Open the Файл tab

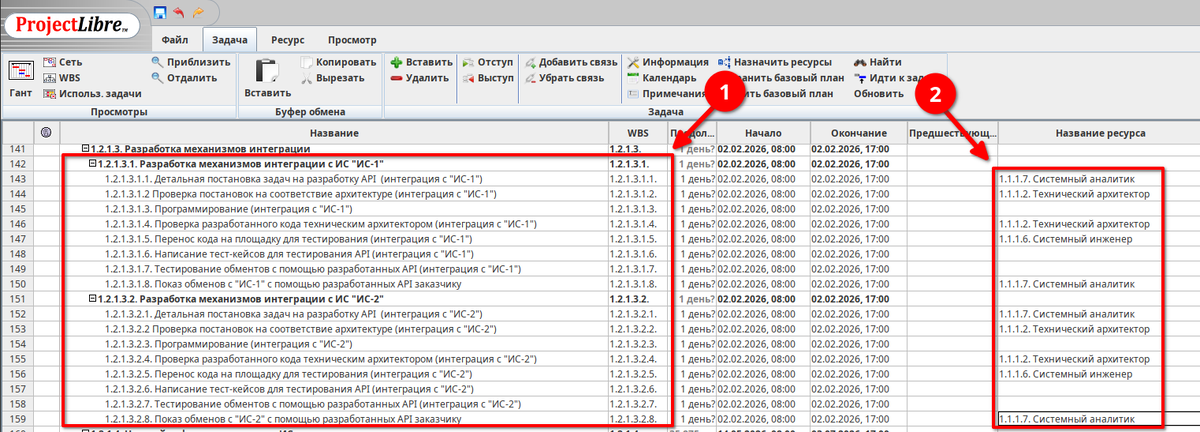click(x=174, y=40)
